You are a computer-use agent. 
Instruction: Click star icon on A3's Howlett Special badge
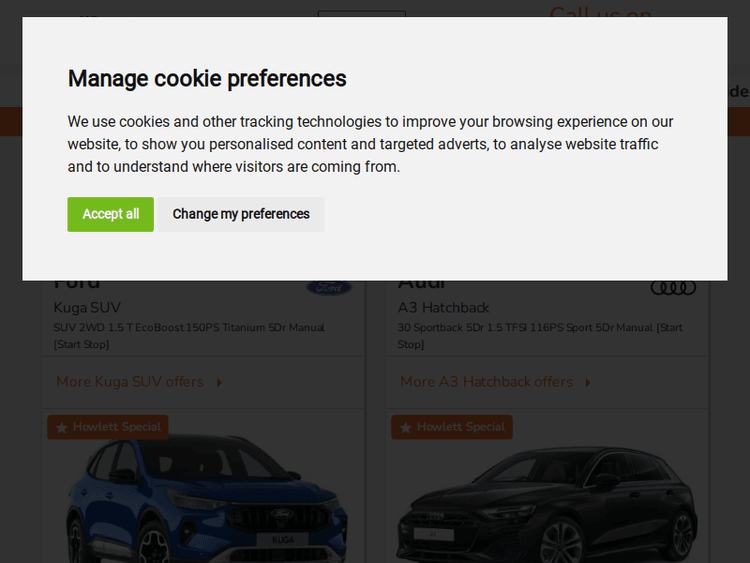click(x=406, y=427)
